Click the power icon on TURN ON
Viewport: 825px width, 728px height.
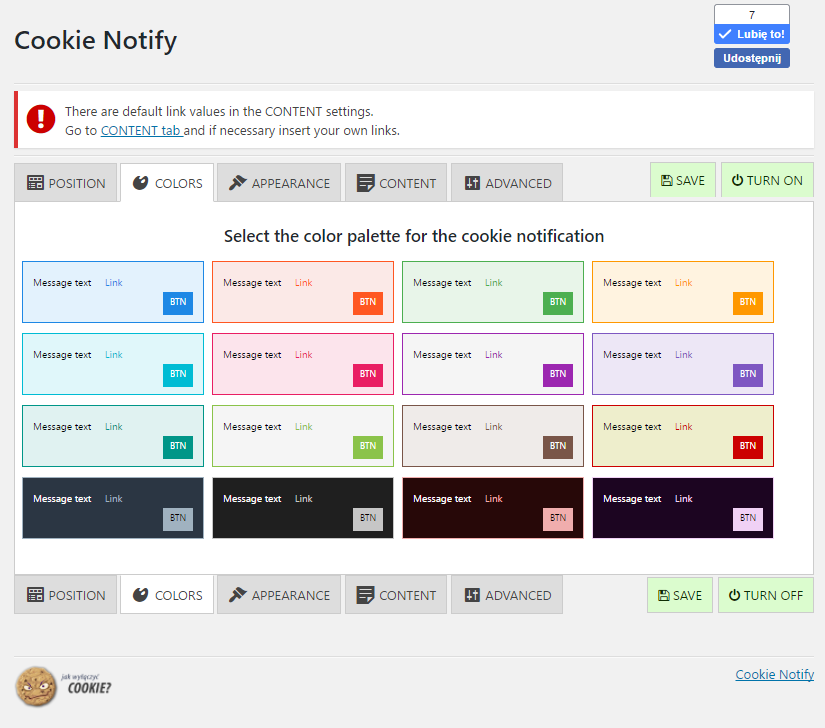(x=738, y=180)
